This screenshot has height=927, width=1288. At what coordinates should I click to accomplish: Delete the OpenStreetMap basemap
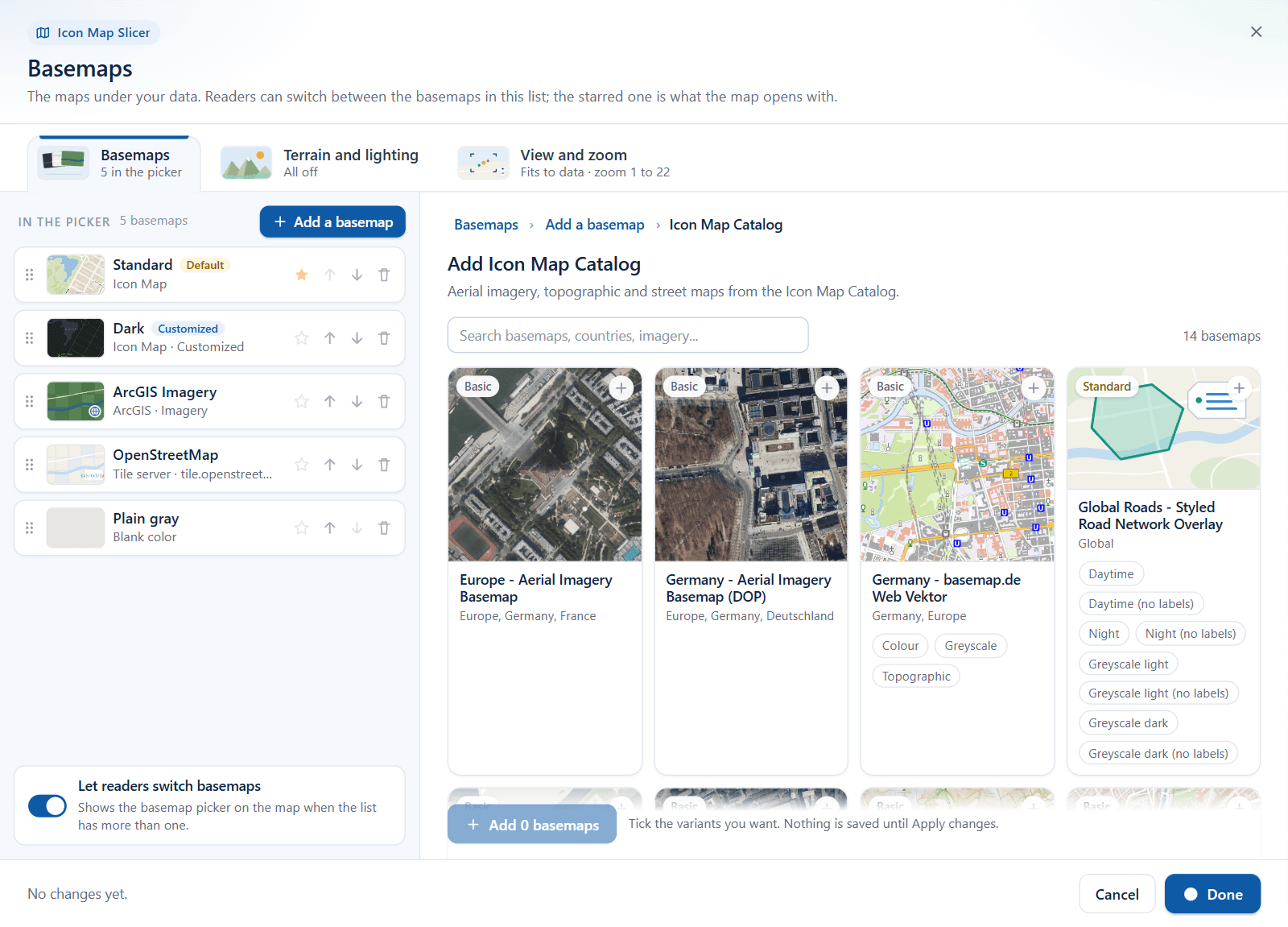coord(384,465)
